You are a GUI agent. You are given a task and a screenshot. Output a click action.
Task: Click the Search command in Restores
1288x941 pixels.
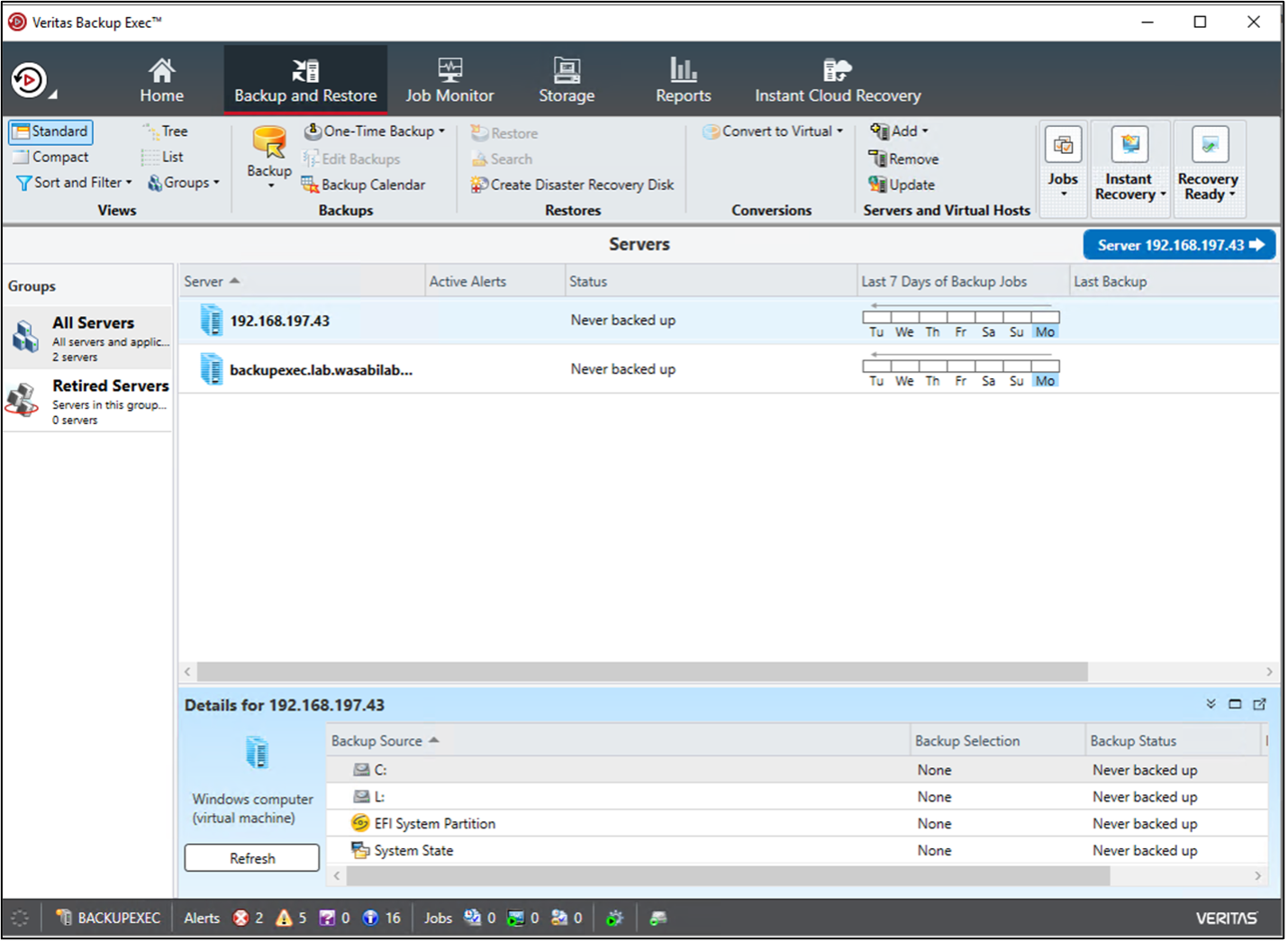pyautogui.click(x=502, y=158)
